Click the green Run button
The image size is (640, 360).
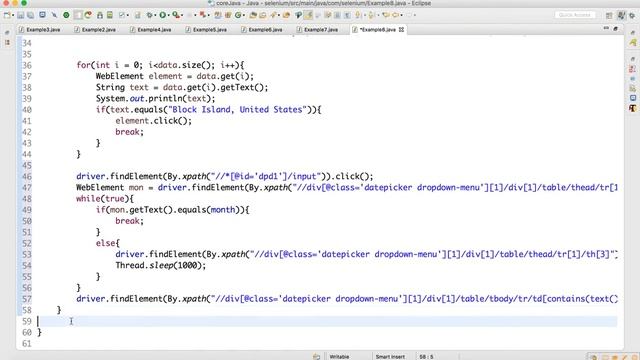coord(162,15)
